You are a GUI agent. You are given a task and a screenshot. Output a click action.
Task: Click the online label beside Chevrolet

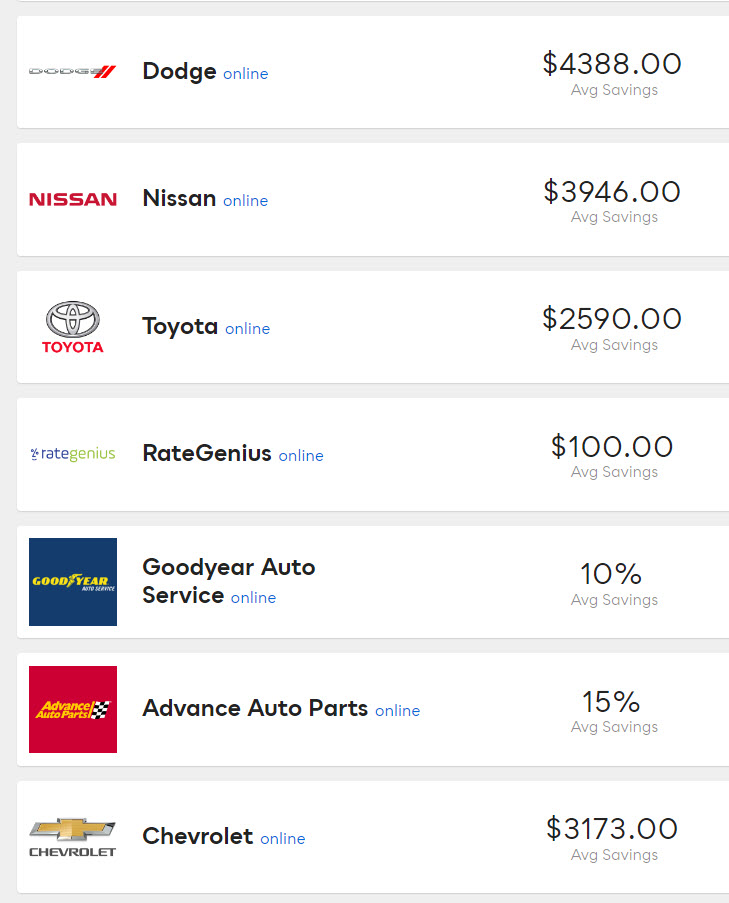coord(283,839)
